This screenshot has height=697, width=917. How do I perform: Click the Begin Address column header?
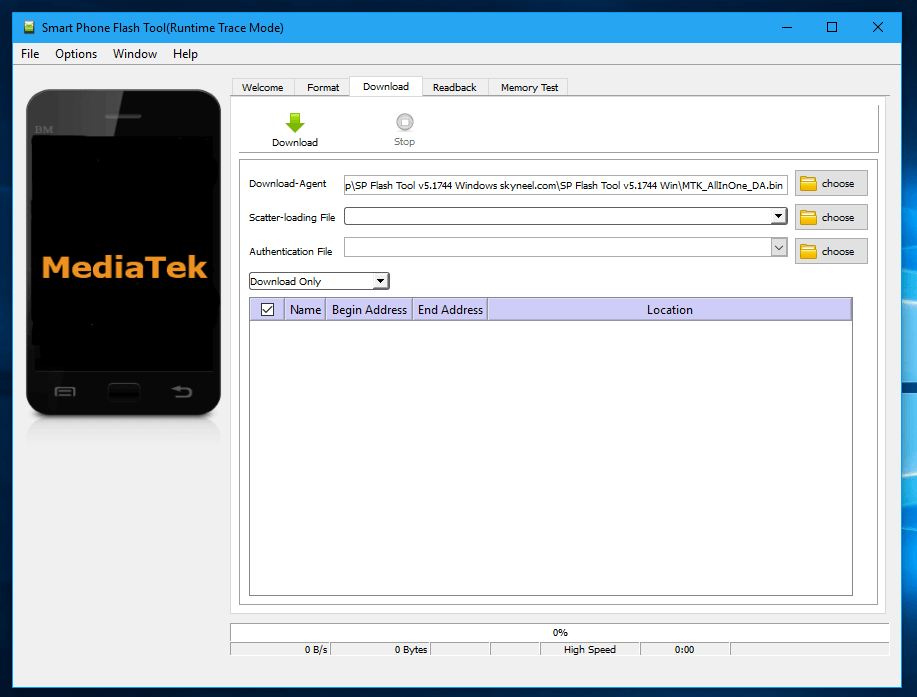pyautogui.click(x=369, y=309)
